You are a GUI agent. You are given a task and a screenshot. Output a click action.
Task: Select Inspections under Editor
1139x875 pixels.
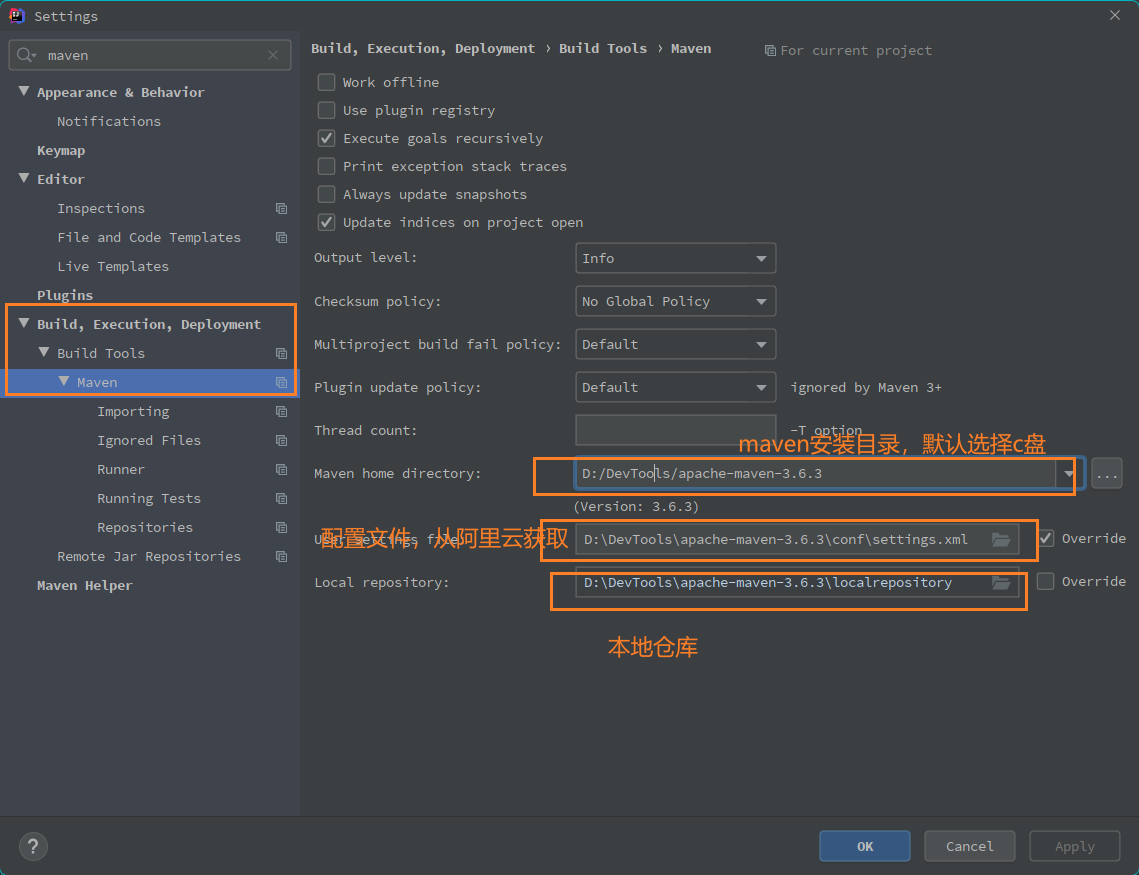[x=101, y=208]
